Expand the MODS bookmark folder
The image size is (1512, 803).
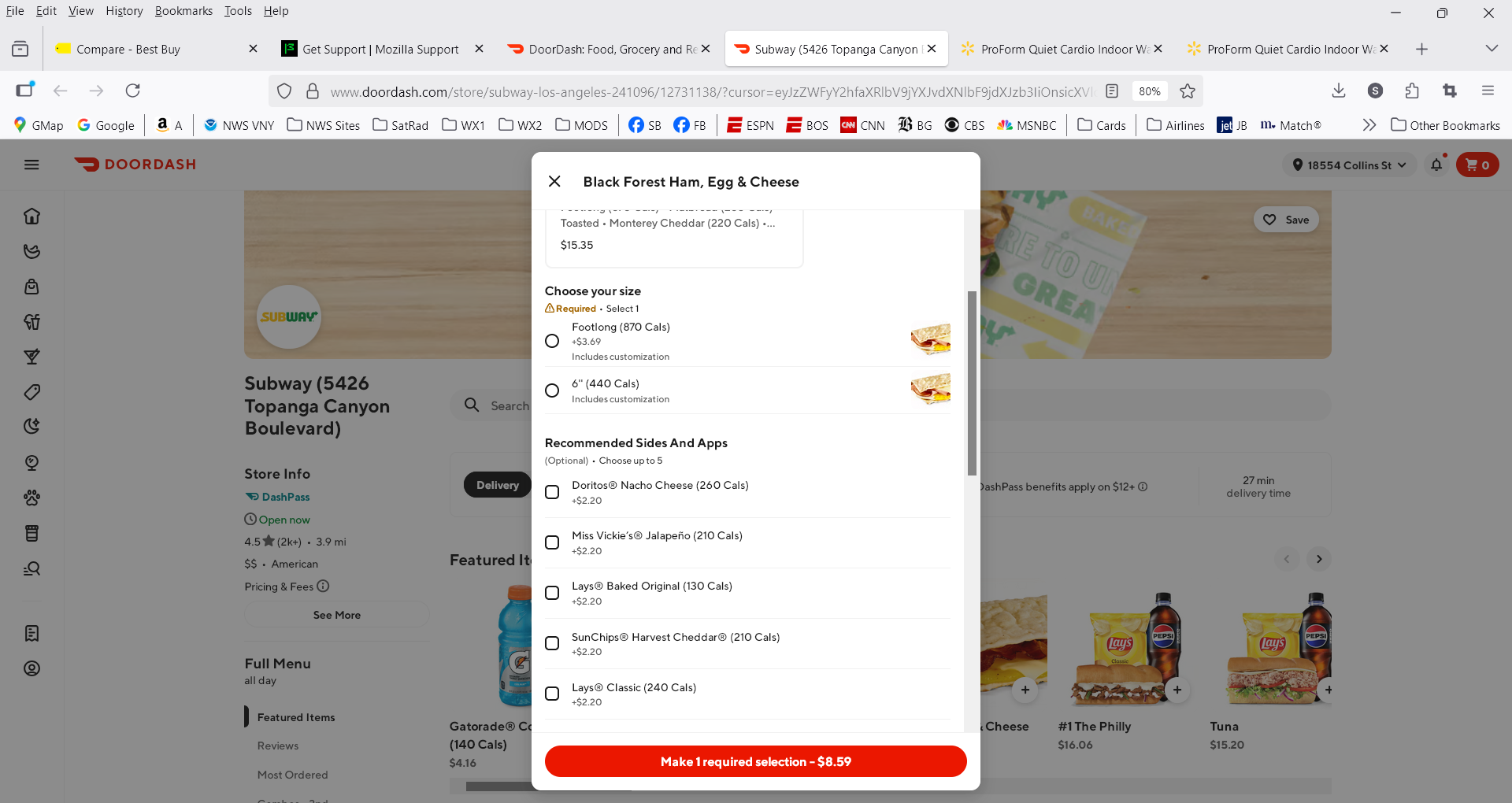[x=581, y=125]
